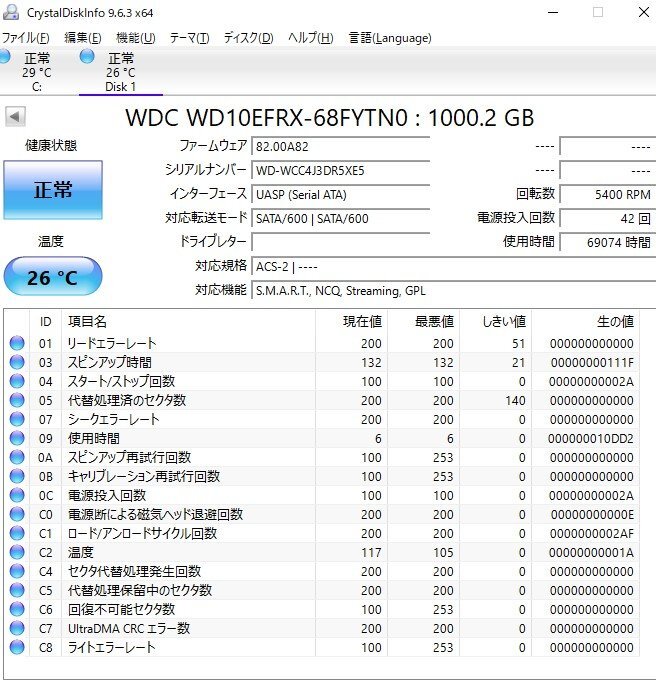
Task: Click status circle for ID 0B キャリブレーション再試行回数
Action: (x=17, y=476)
